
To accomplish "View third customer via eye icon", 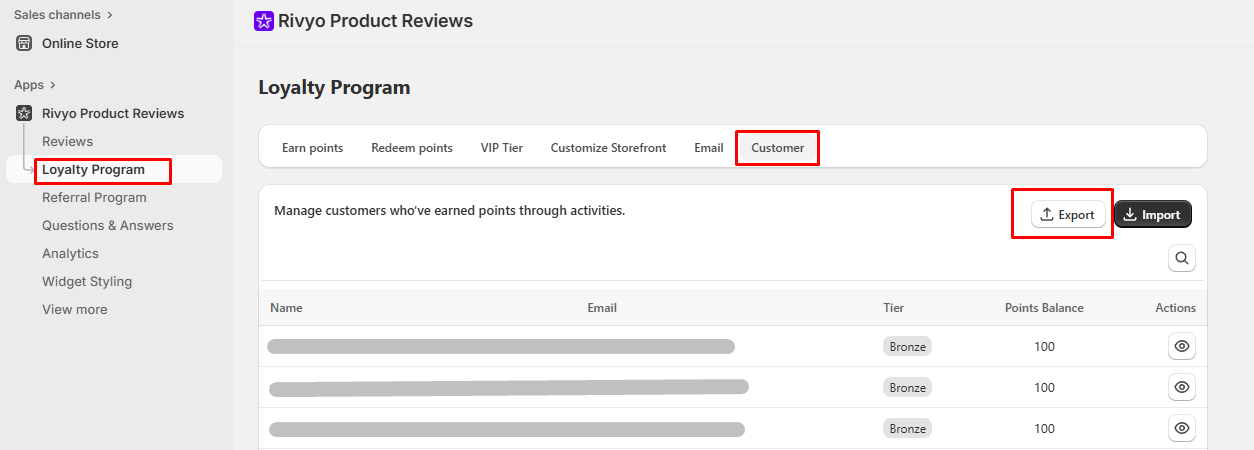I will (1182, 428).
